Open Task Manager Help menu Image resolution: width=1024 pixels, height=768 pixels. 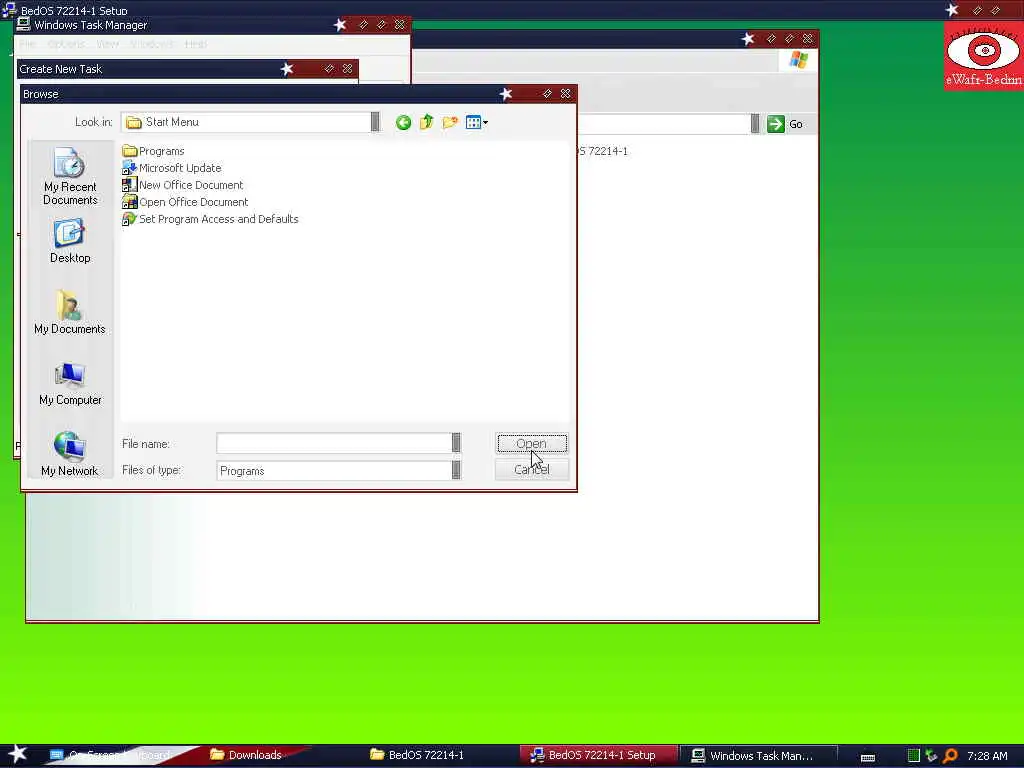tap(196, 44)
